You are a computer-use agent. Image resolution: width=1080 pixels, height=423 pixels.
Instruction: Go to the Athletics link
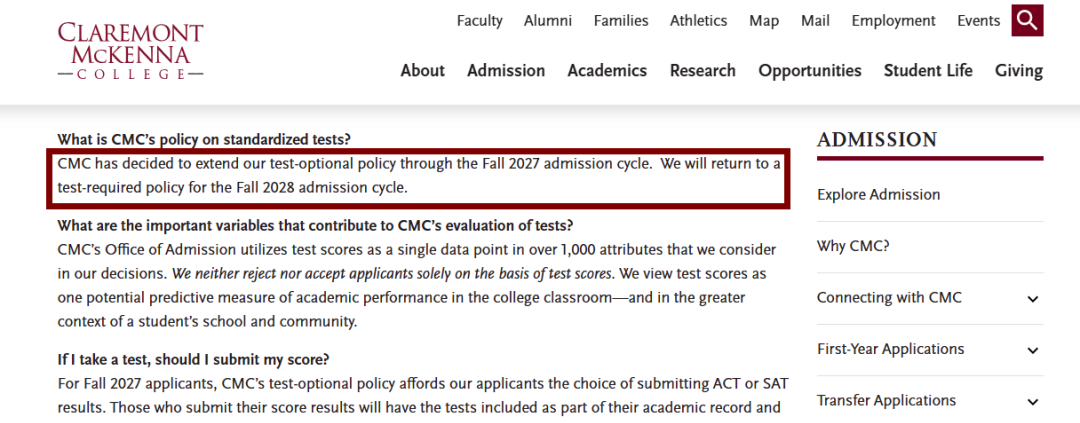(x=698, y=21)
